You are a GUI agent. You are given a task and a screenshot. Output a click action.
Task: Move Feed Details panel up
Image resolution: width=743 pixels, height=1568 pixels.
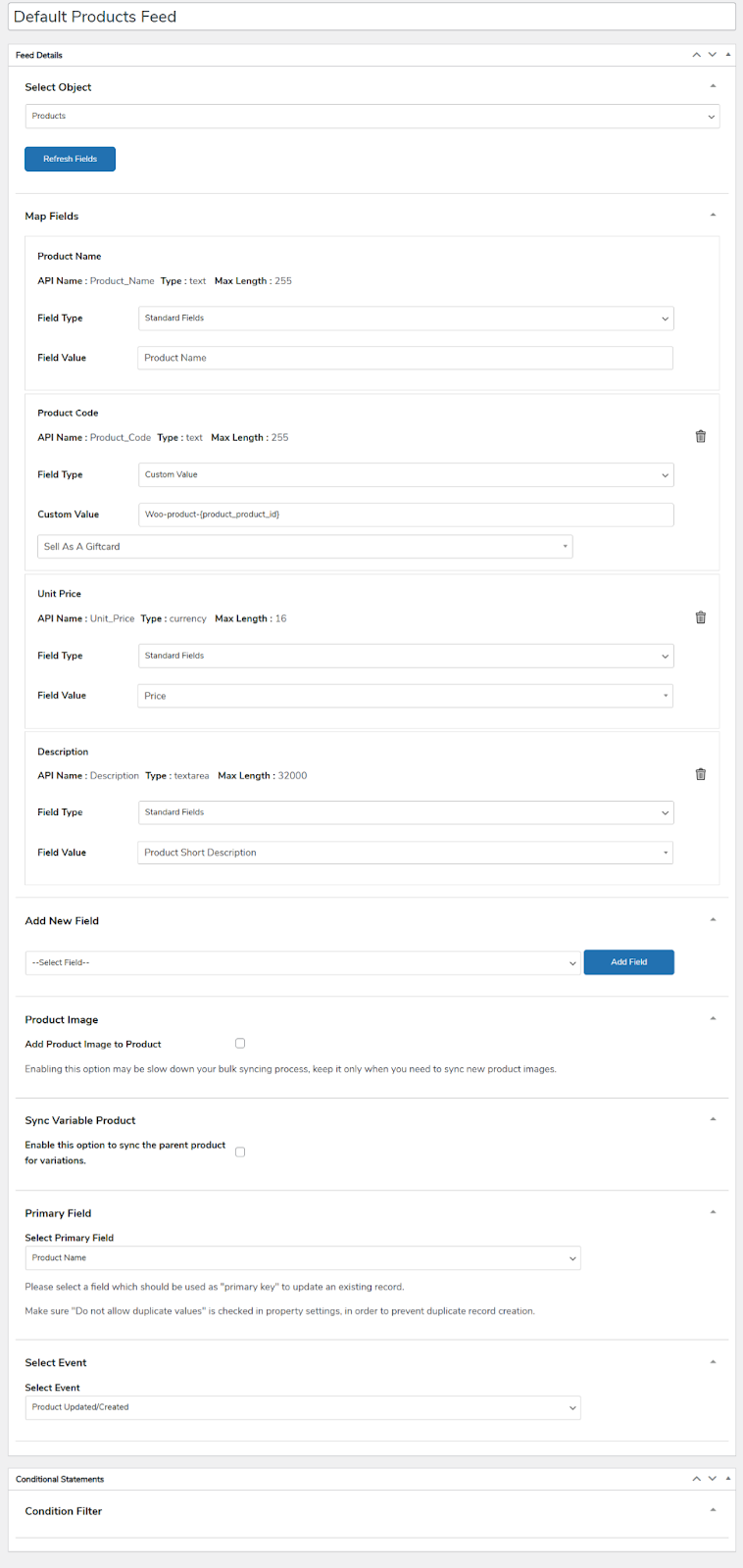[696, 55]
